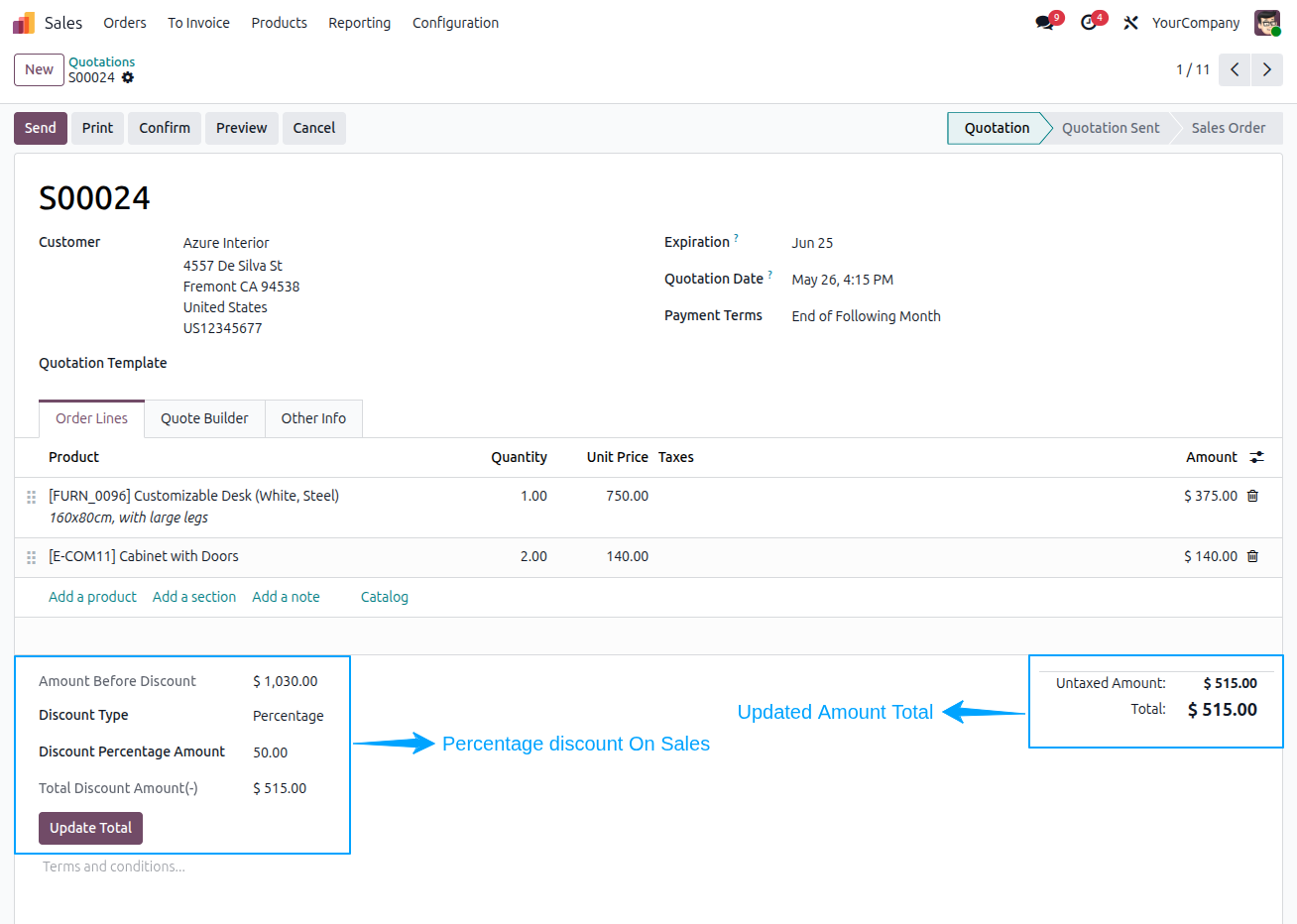
Task: Click the pager 1 / 11 counter
Action: pyautogui.click(x=1193, y=69)
